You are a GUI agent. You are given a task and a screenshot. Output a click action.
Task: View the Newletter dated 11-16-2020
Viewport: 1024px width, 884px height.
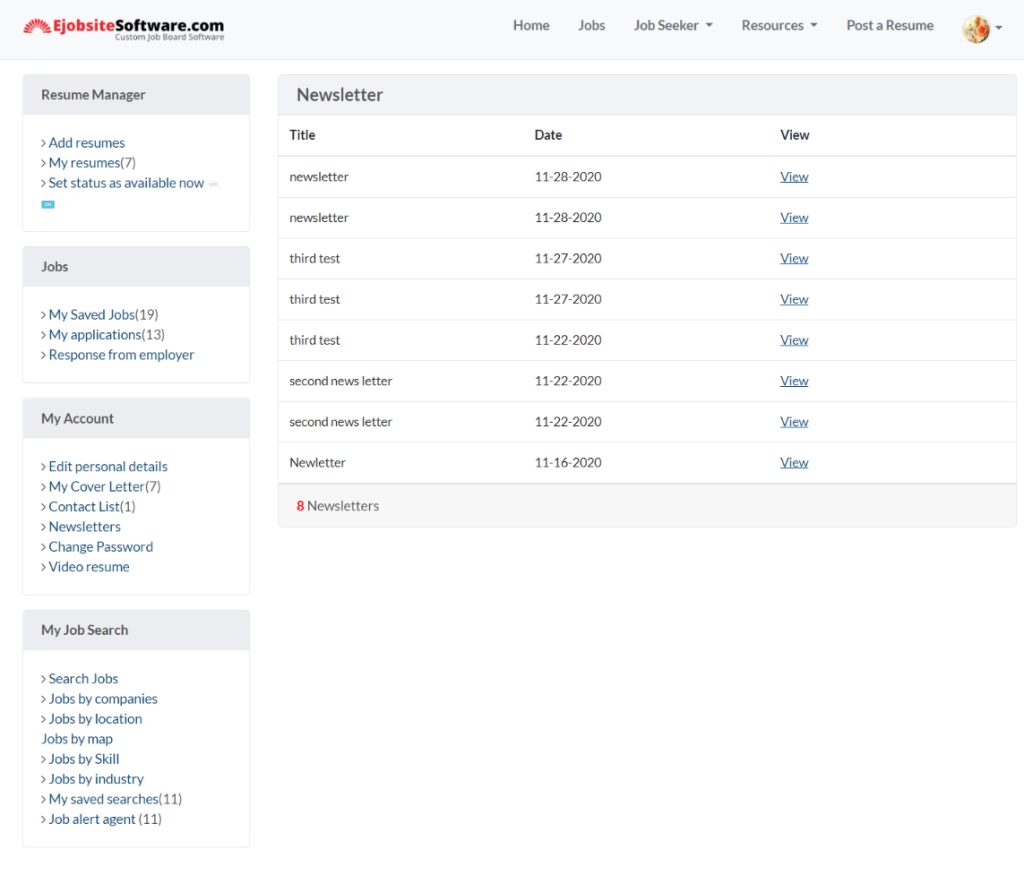tap(794, 462)
